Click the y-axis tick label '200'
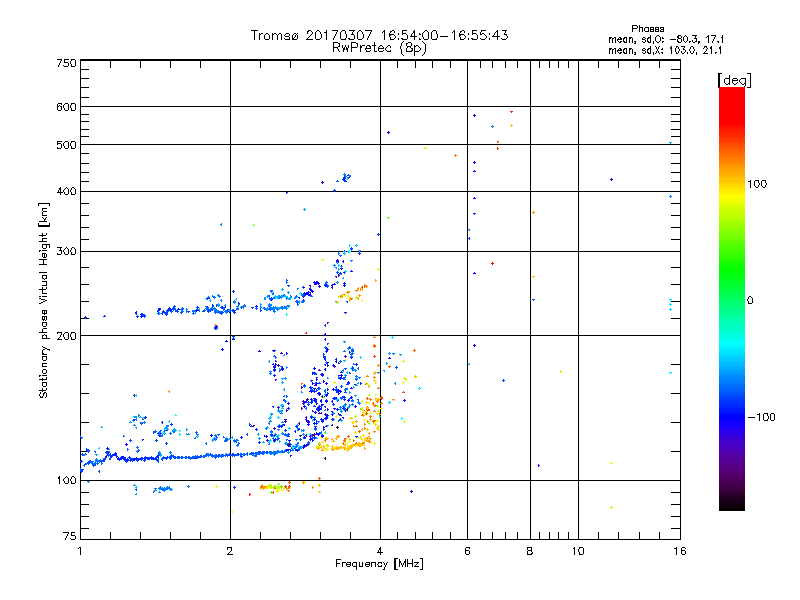This screenshot has height=600, width=800. click(66, 336)
